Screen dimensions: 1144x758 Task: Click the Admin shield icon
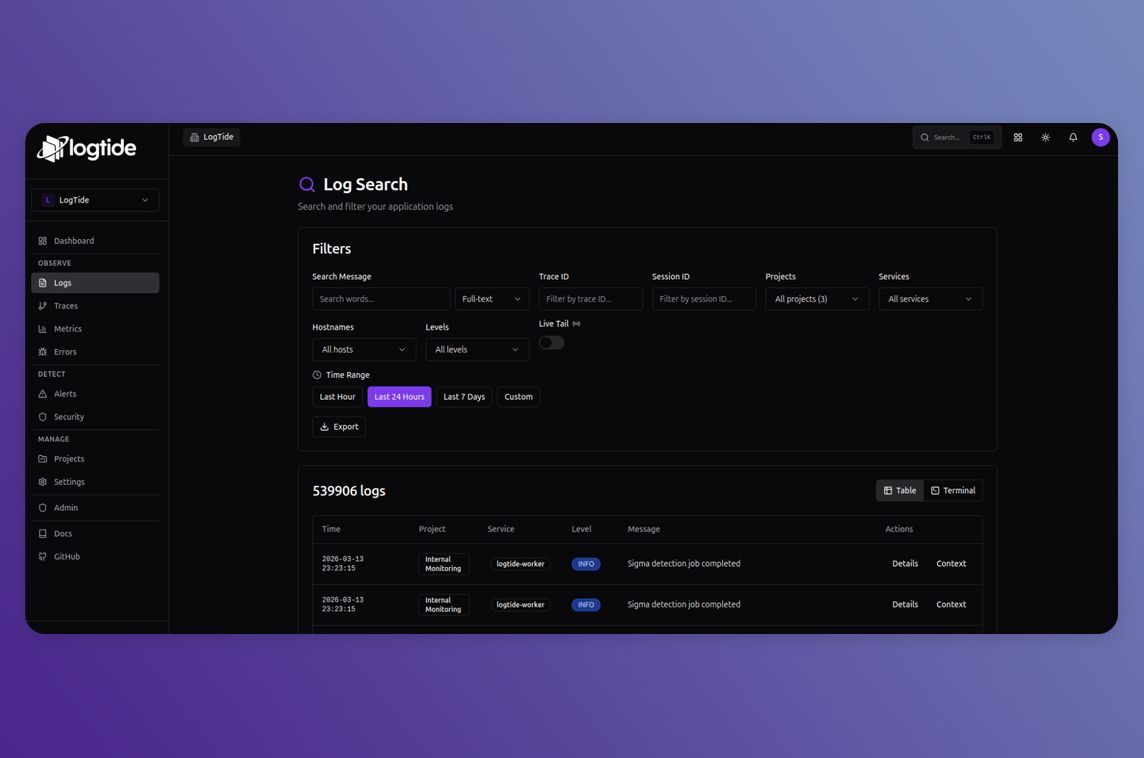42,508
